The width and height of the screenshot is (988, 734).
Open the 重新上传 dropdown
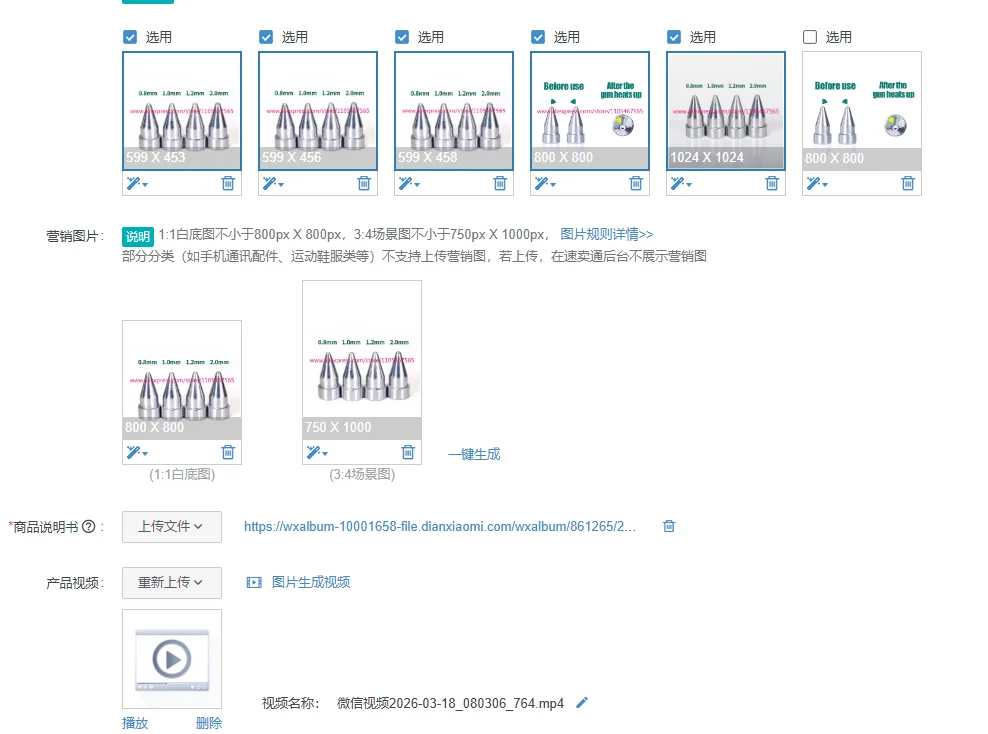[x=171, y=583]
